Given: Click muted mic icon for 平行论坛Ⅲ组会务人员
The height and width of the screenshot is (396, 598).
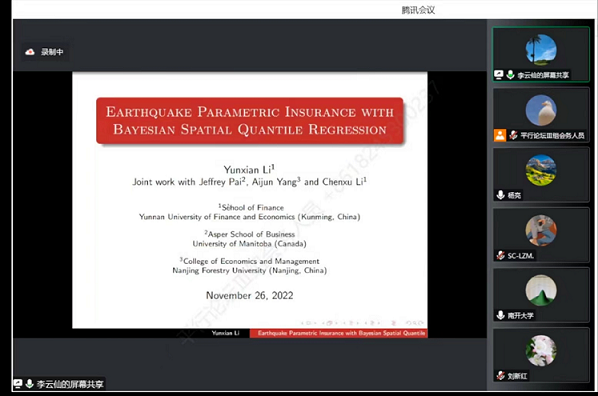Looking at the screenshot, I should pos(513,135).
